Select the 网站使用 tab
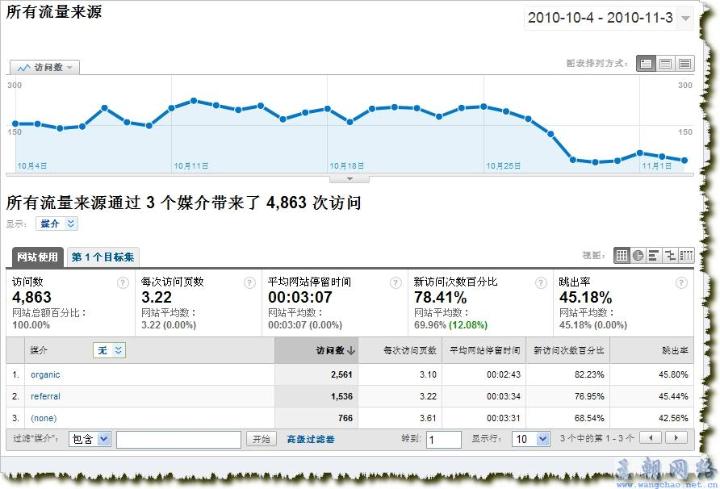The height and width of the screenshot is (489, 720). pyautogui.click(x=37, y=257)
